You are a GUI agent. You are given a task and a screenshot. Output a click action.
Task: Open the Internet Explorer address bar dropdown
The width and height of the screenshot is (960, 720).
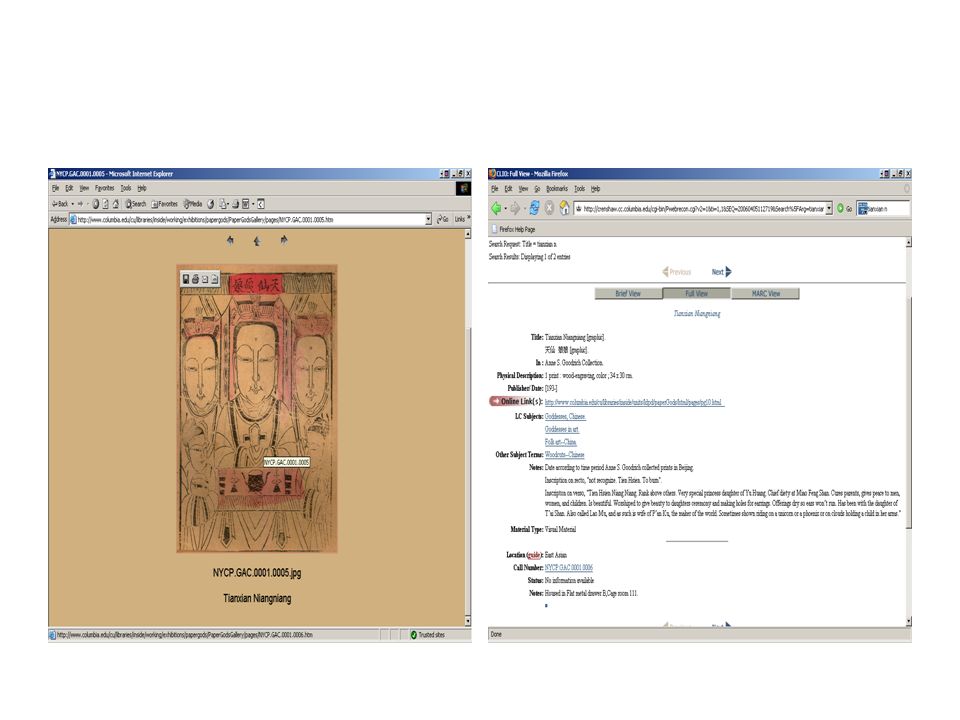[429, 219]
